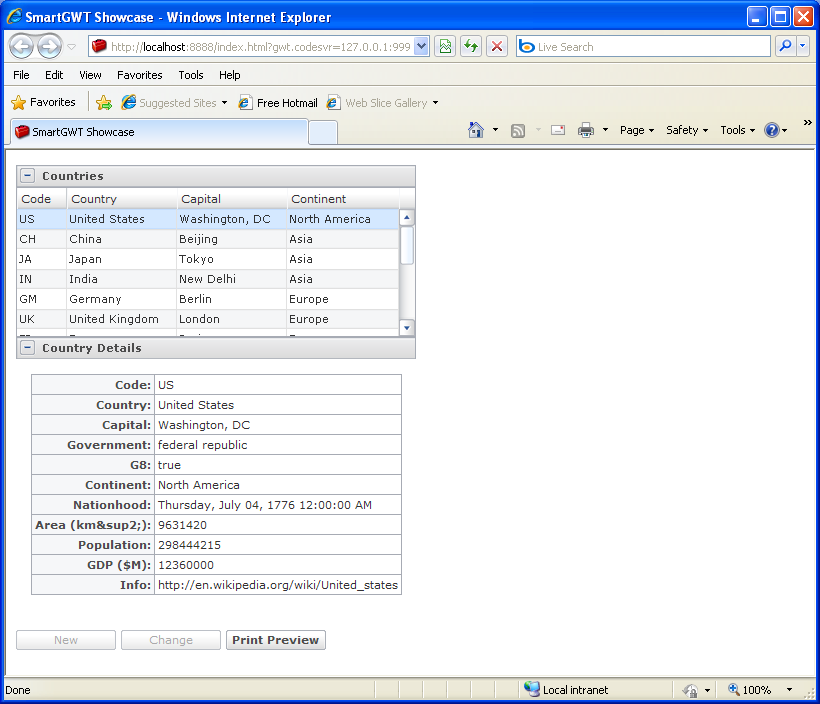Open the File menu
Viewport: 820px width, 704px height.
pos(21,75)
